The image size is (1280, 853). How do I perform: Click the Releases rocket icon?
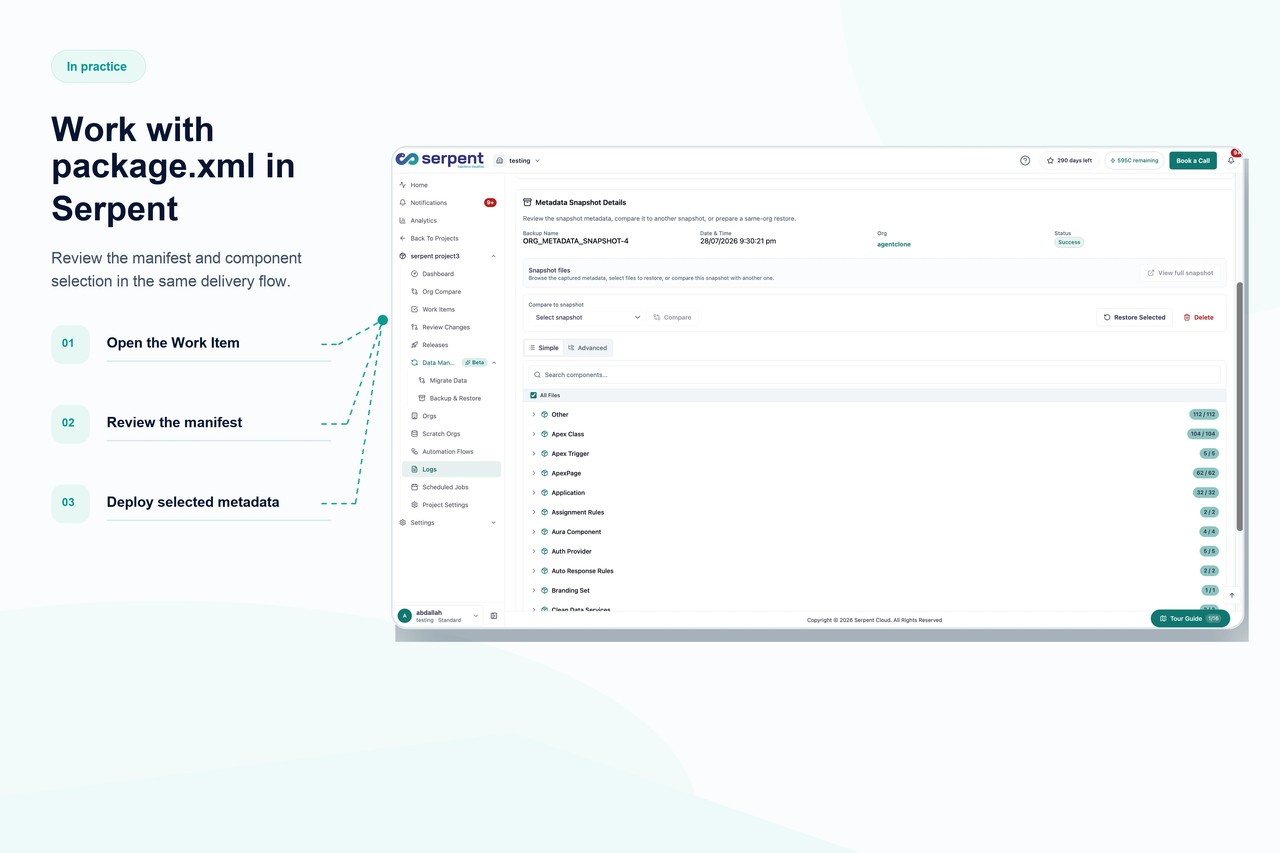click(x=414, y=345)
